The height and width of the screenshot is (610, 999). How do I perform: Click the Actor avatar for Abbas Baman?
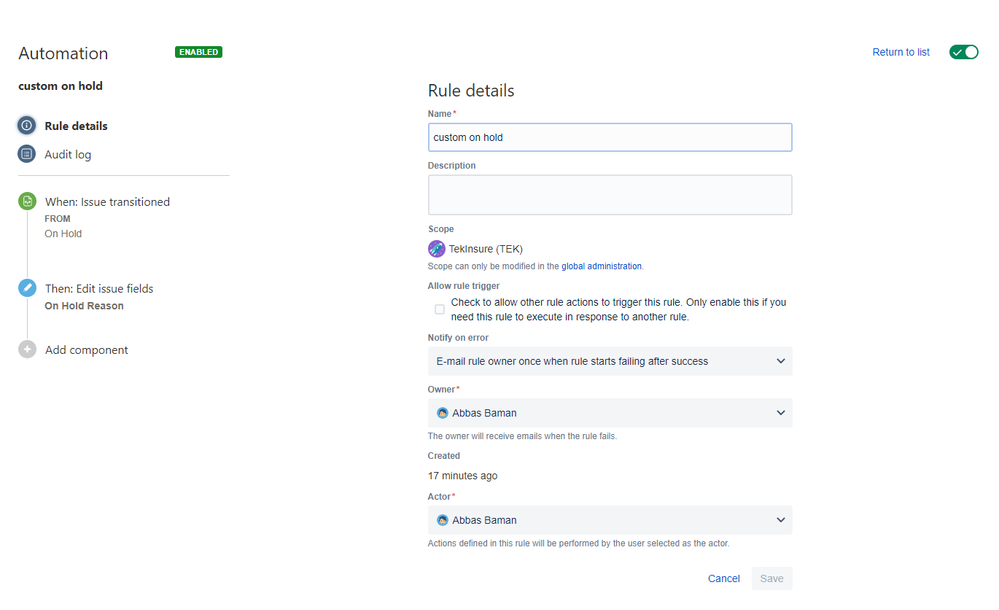point(442,520)
